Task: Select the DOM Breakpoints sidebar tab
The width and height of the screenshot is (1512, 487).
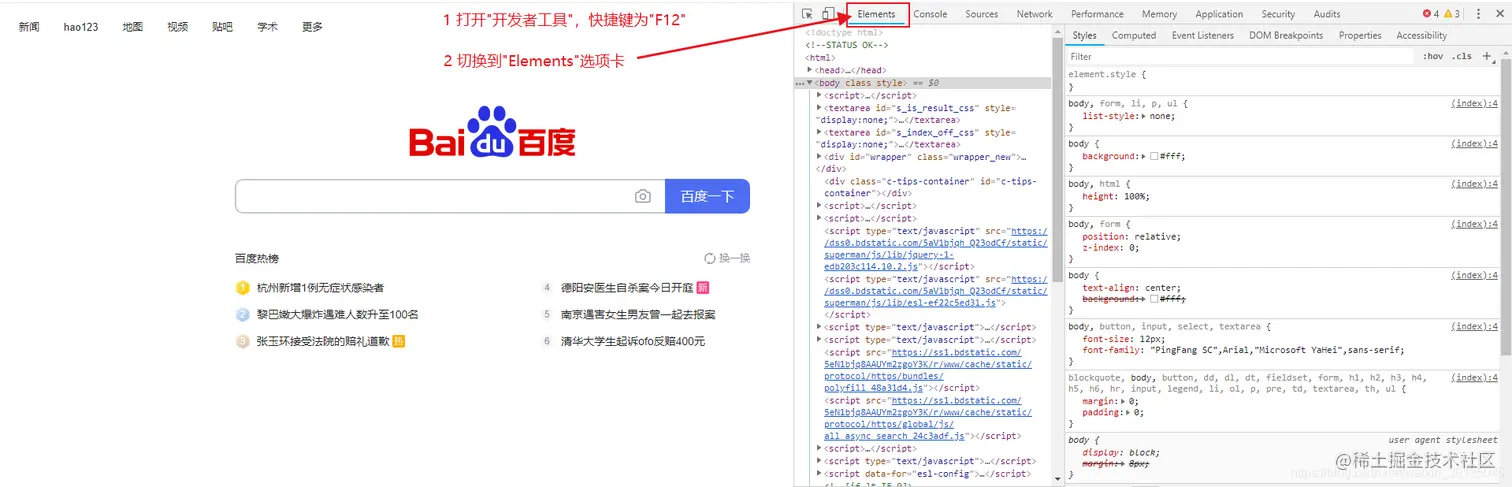Action: point(1286,35)
